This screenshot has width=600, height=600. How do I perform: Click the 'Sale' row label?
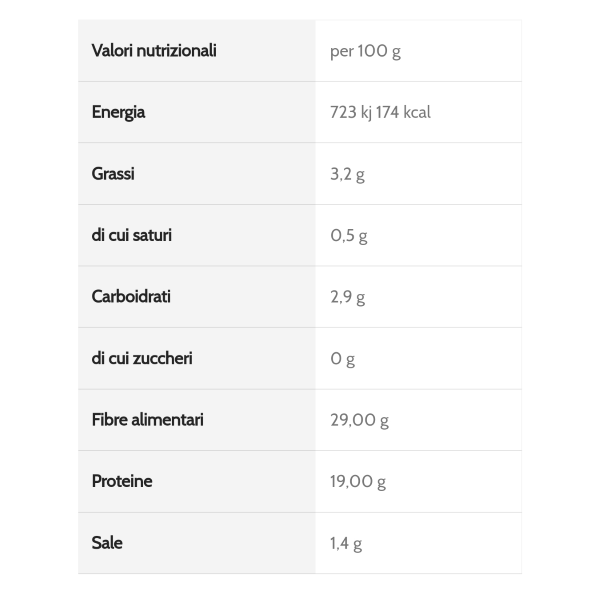pos(107,543)
